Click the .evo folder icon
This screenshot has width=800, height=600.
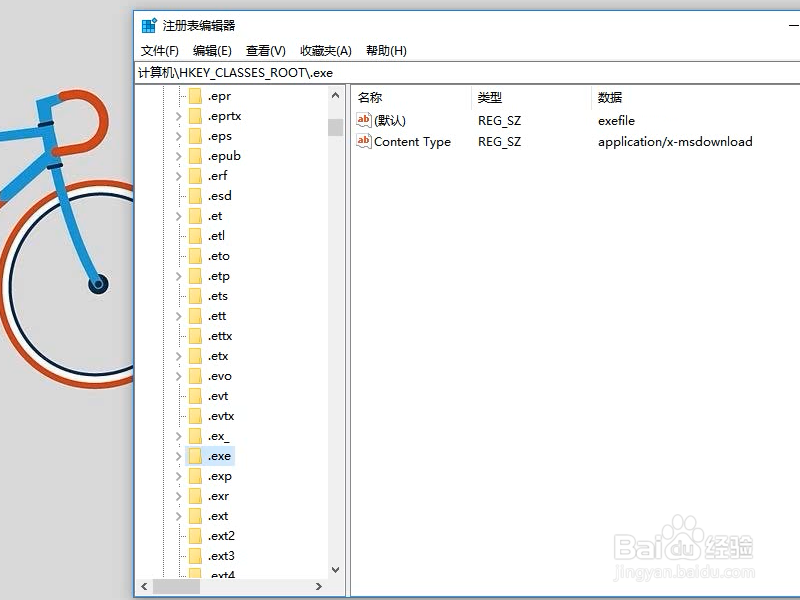tap(195, 376)
